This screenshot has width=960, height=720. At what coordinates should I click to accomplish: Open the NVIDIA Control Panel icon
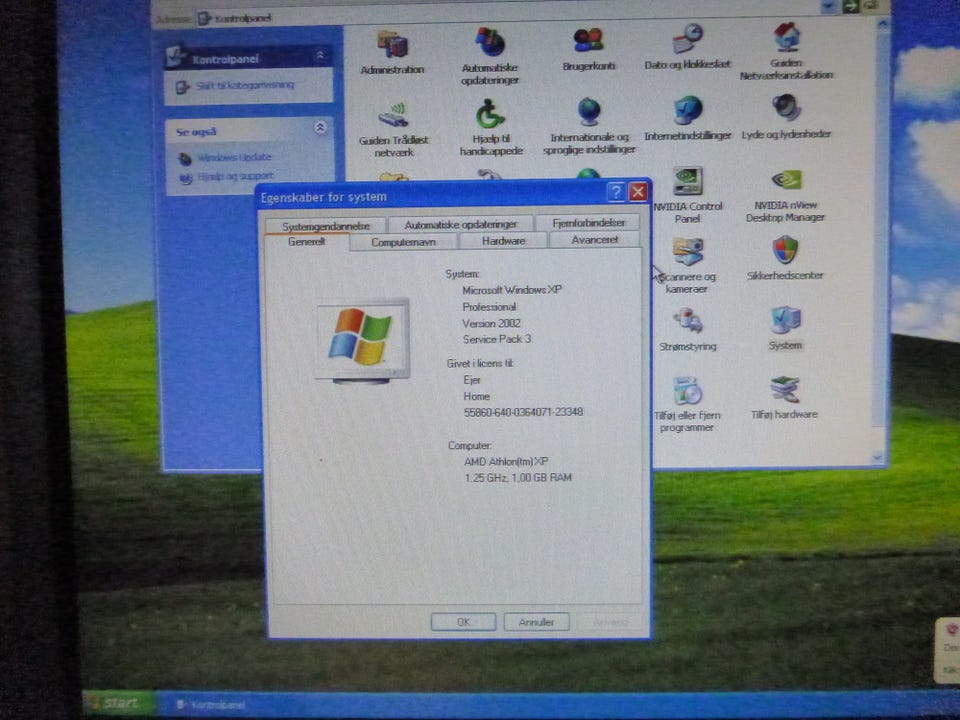(688, 195)
